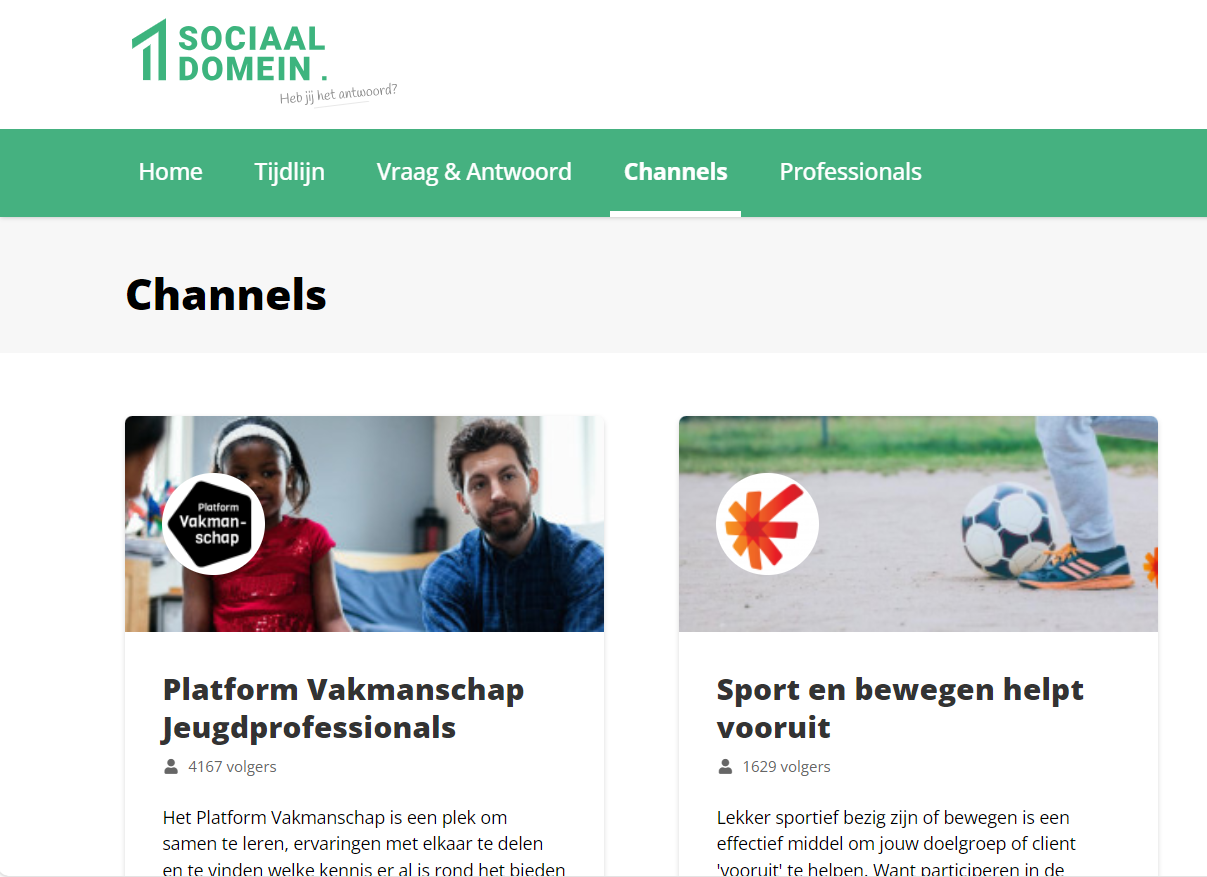Click the followers icon beside 1629 volgers

tap(725, 767)
